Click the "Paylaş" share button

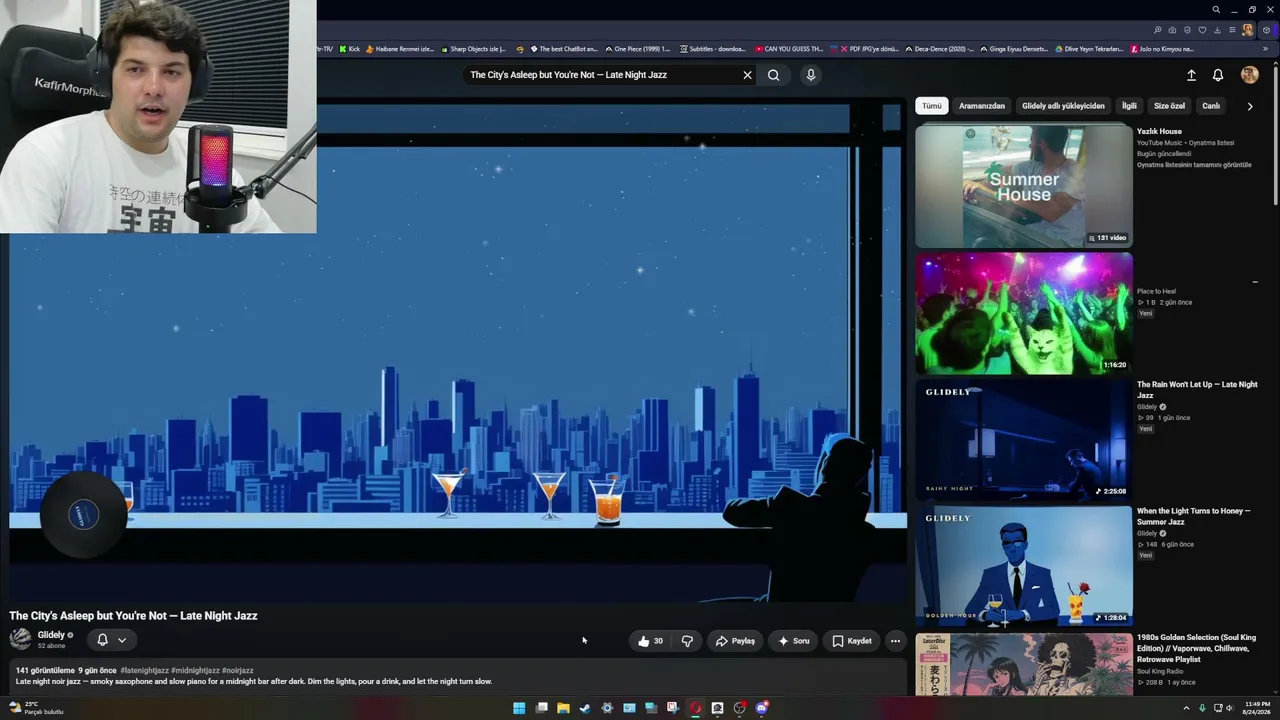point(735,641)
